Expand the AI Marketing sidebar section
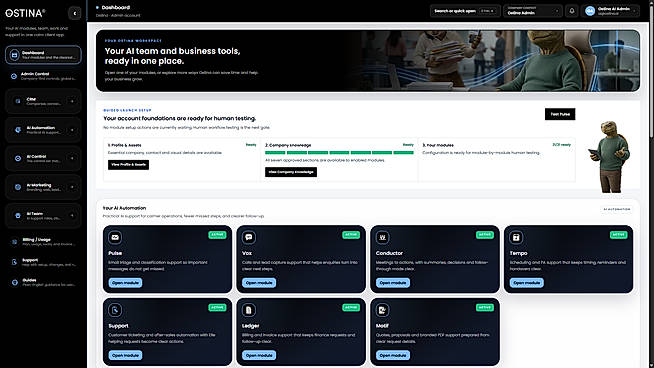 [x=72, y=187]
